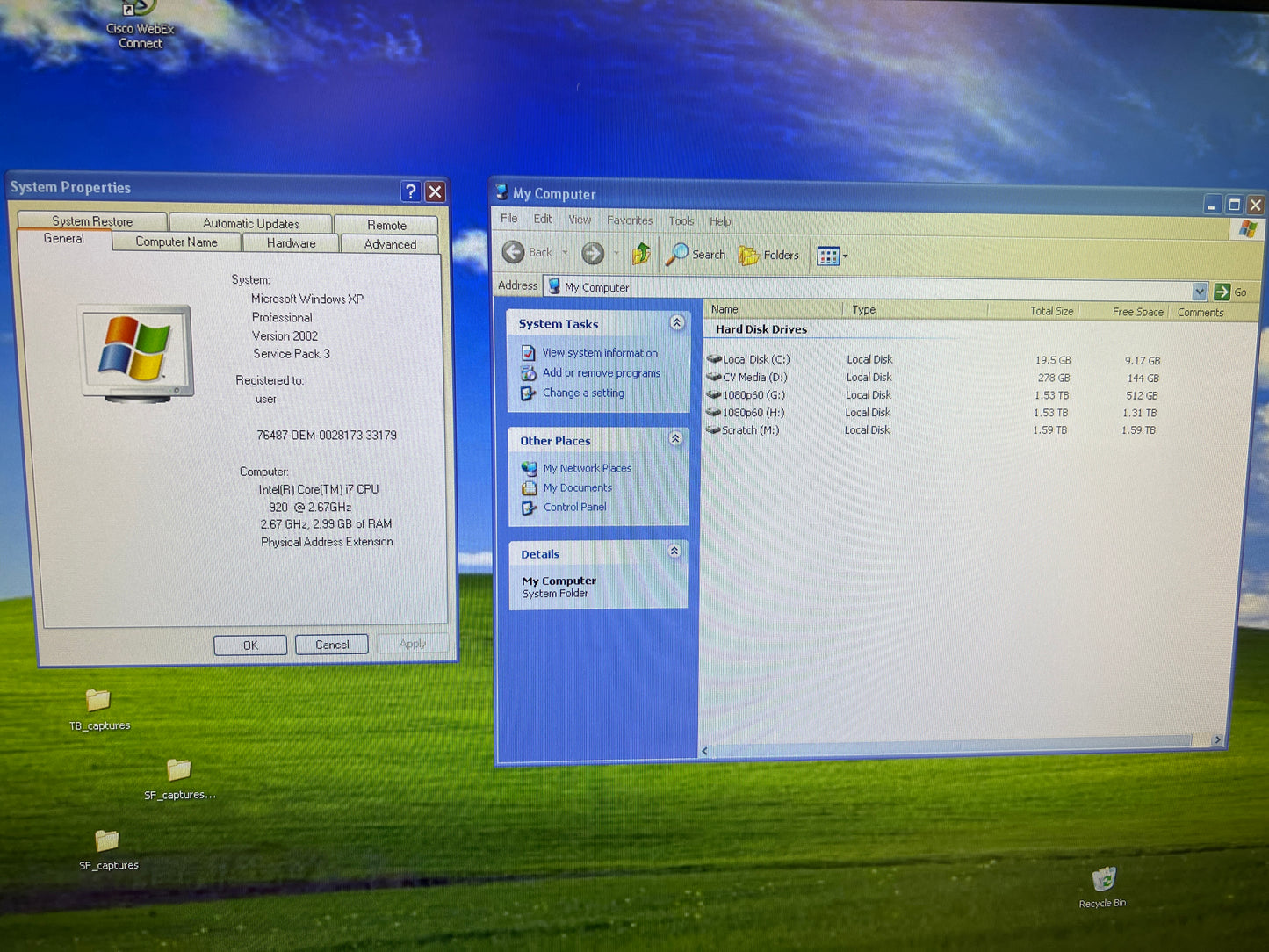Sort drives by the Name column header
This screenshot has height=952, width=1269.
click(x=773, y=309)
